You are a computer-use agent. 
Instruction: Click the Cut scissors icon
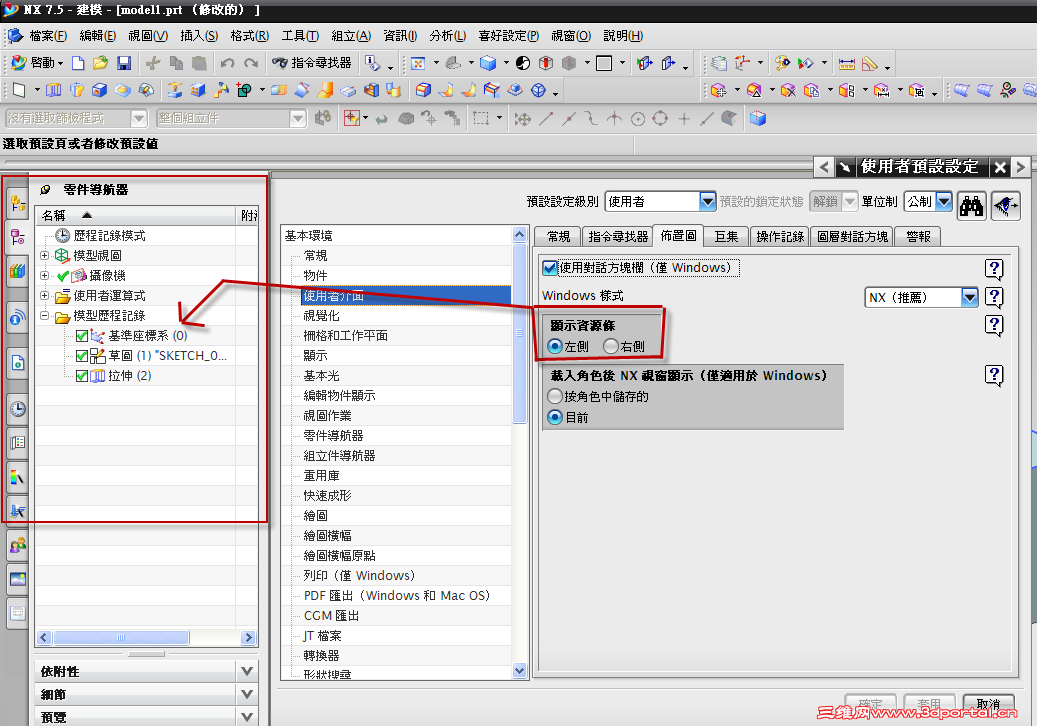153,63
